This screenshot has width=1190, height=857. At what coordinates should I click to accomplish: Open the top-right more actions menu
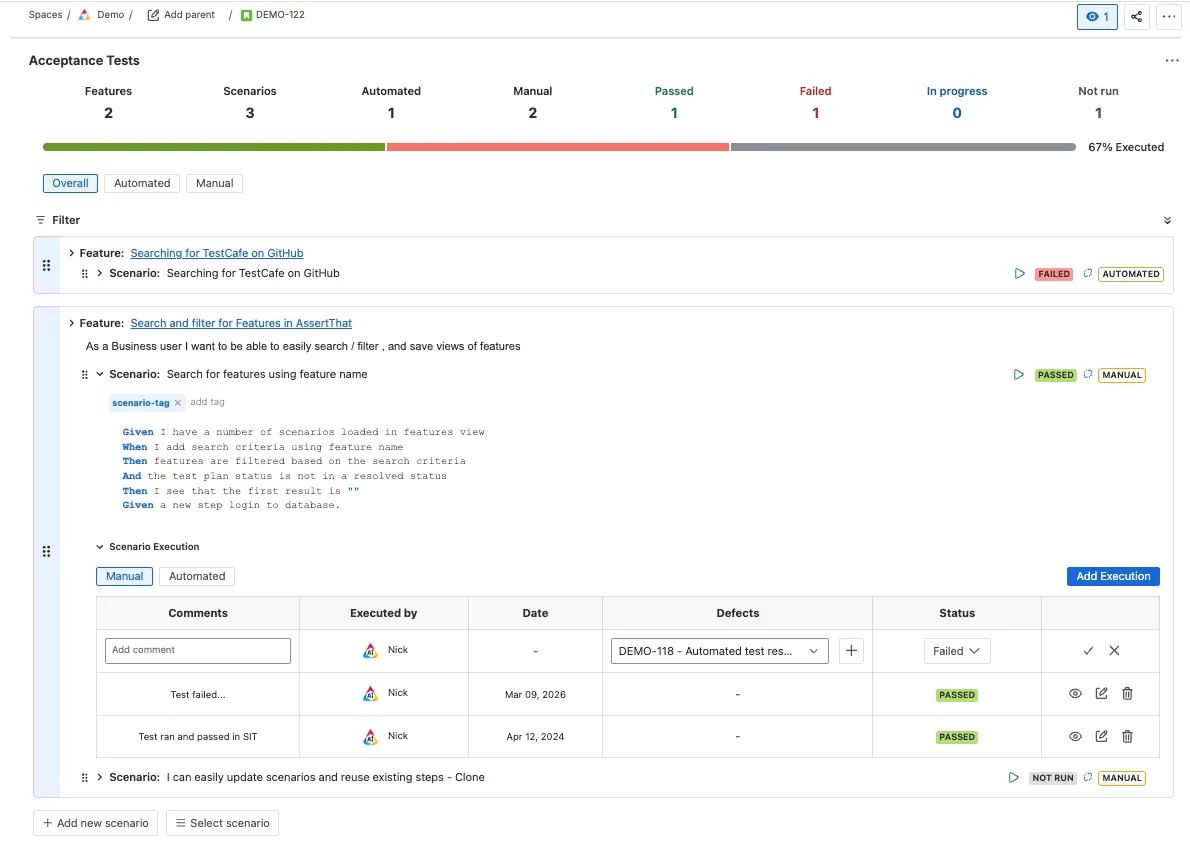click(1169, 17)
